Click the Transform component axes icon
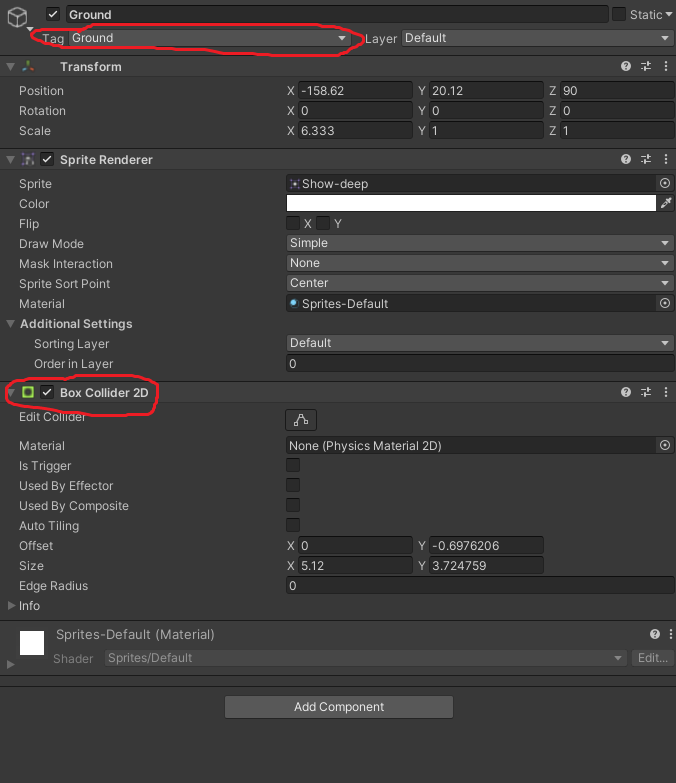This screenshot has height=783, width=676. coord(28,66)
